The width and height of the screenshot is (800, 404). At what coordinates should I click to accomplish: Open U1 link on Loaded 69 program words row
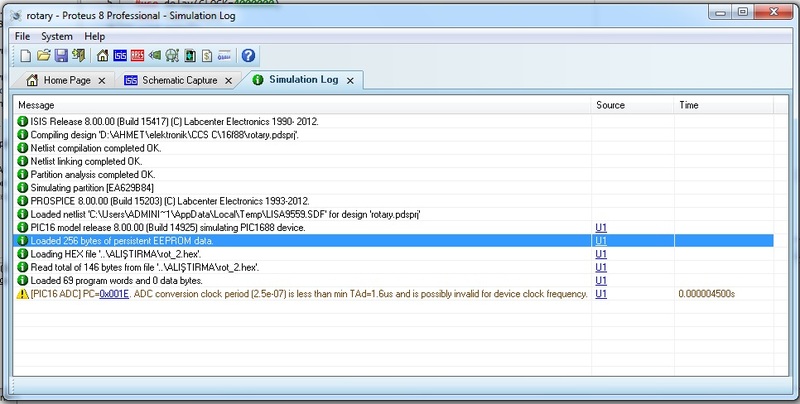pos(601,281)
